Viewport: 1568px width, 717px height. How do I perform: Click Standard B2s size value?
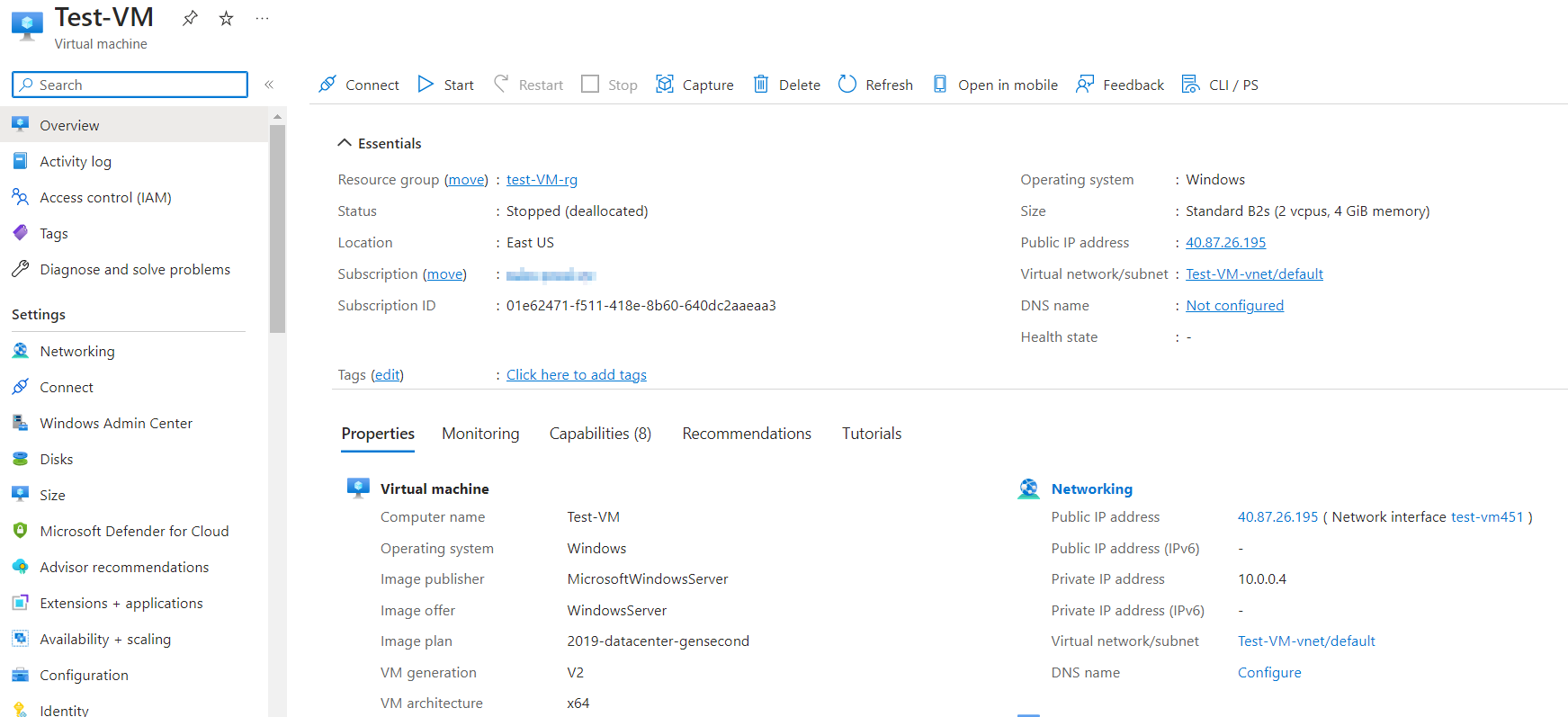click(x=1307, y=211)
